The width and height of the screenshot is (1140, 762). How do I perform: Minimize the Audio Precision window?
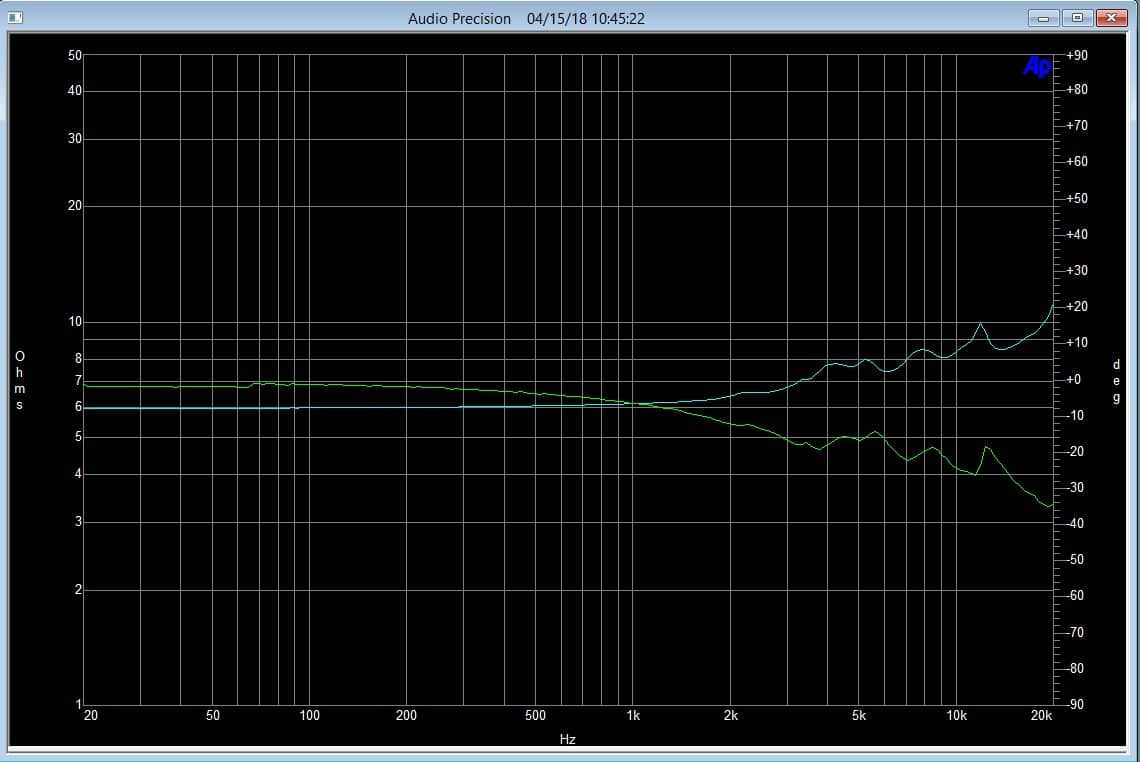coord(1043,18)
